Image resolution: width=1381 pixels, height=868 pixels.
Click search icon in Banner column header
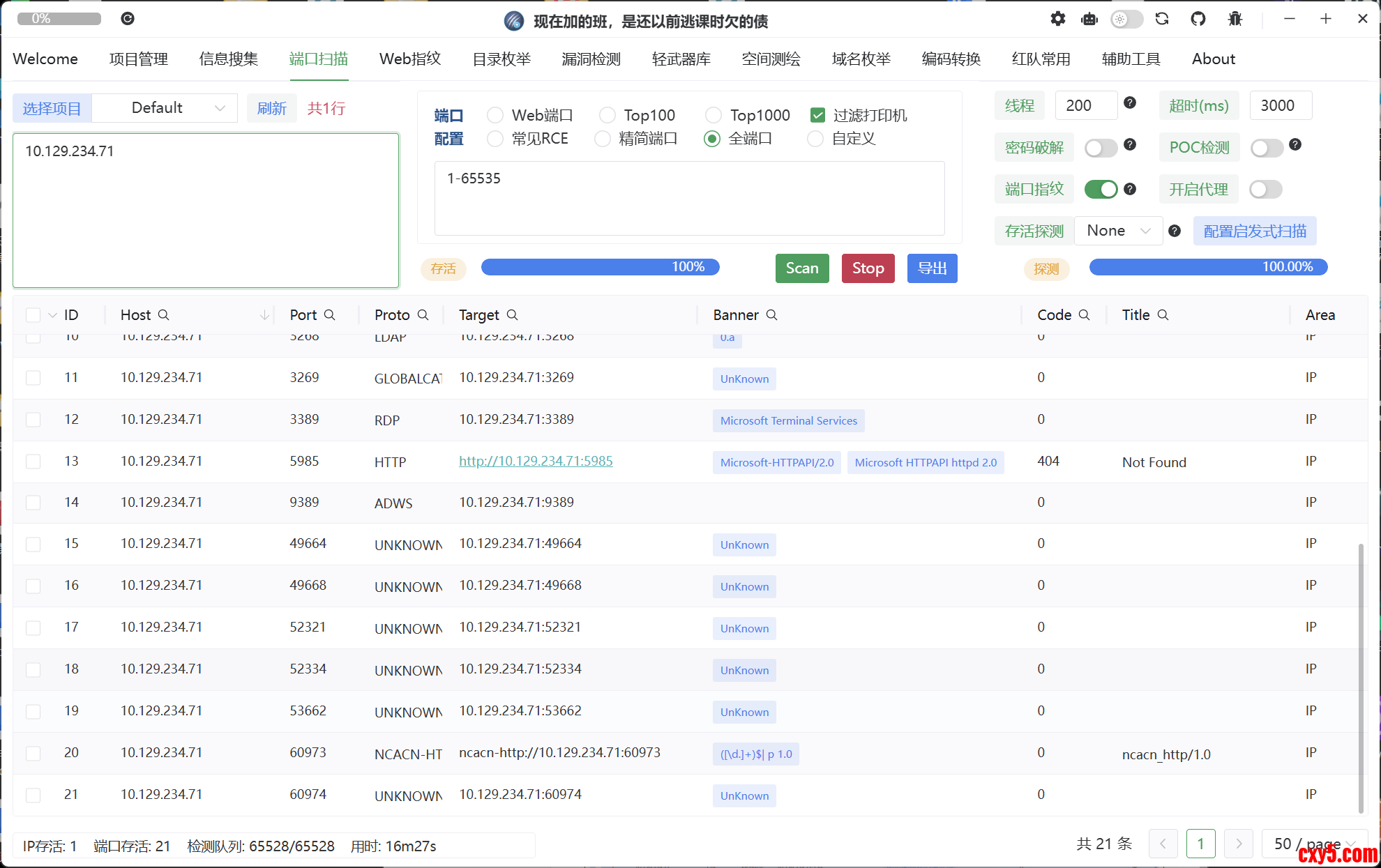[x=772, y=315]
